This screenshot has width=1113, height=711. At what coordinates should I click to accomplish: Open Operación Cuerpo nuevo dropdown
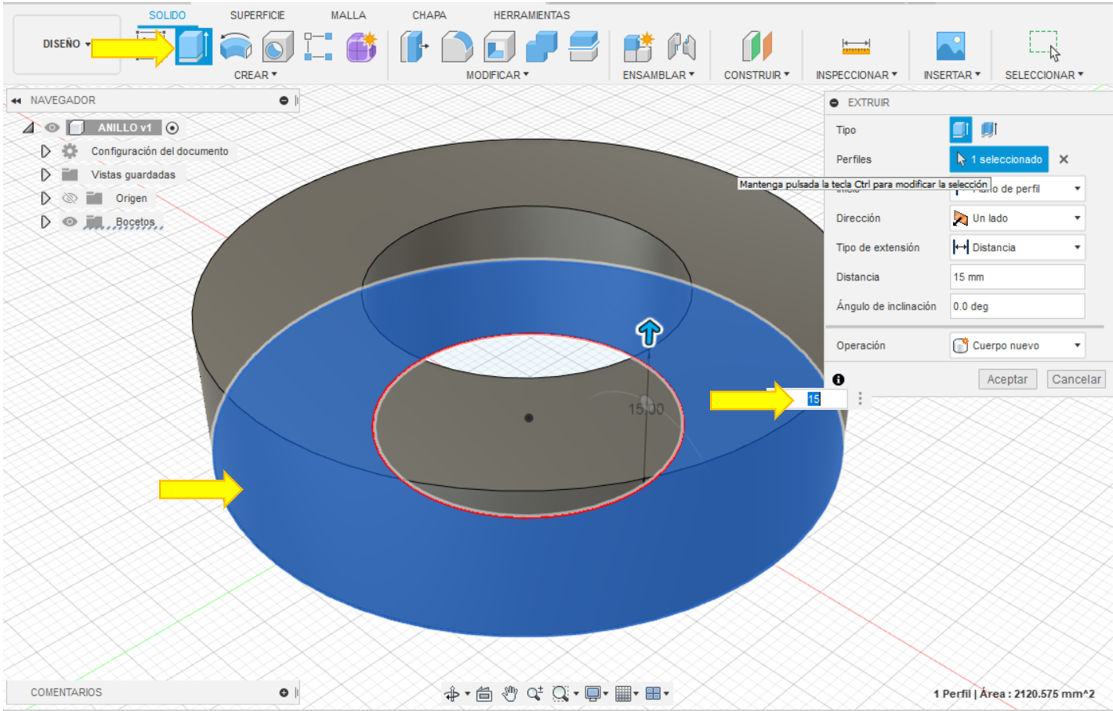[1017, 346]
